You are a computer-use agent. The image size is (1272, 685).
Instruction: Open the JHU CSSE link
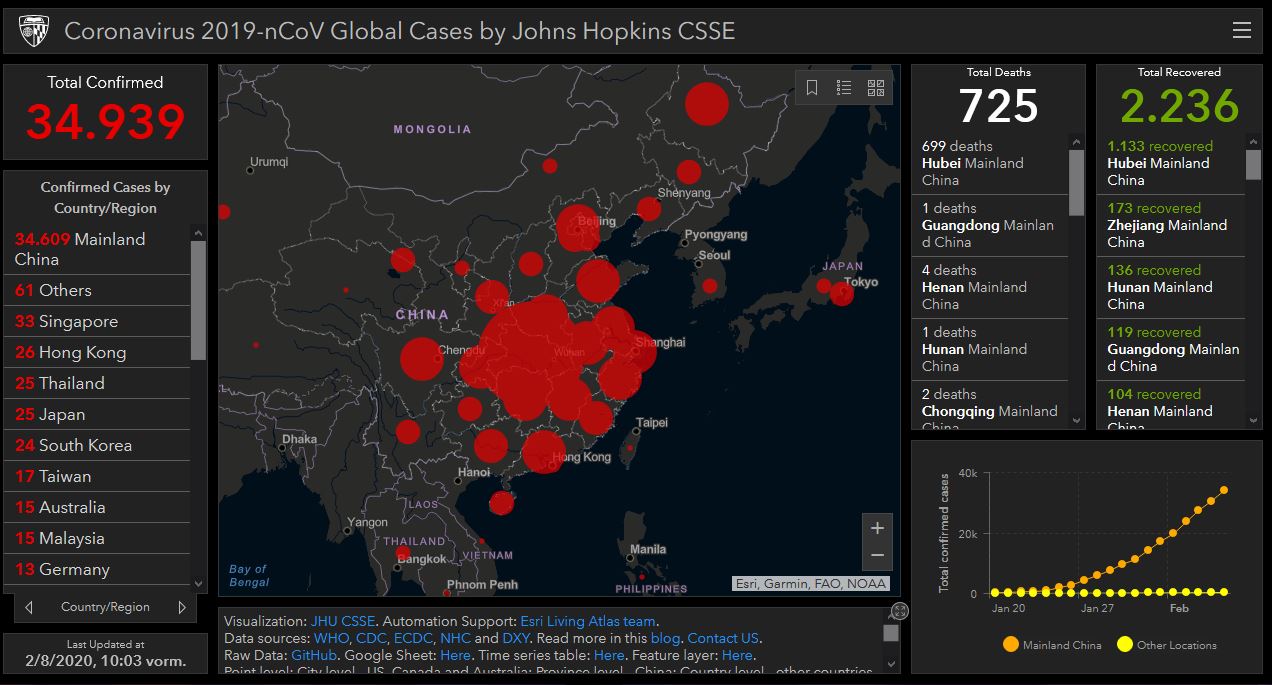[x=343, y=621]
